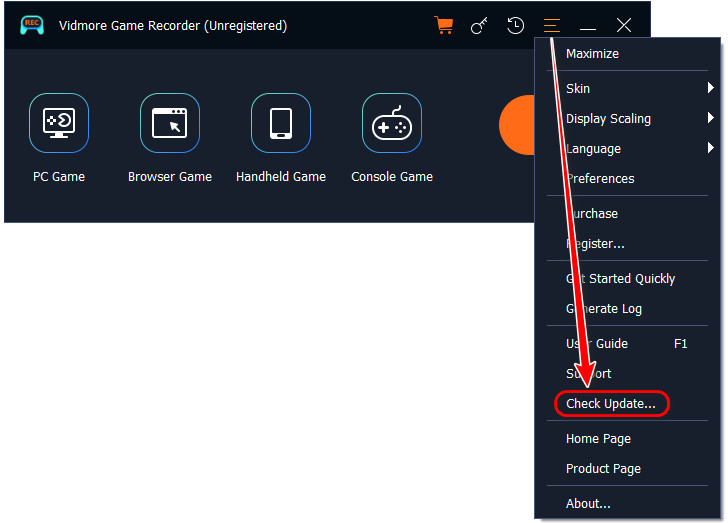This screenshot has height=523, width=728.
Task: Click the Home Page link entry
Action: tap(598, 438)
